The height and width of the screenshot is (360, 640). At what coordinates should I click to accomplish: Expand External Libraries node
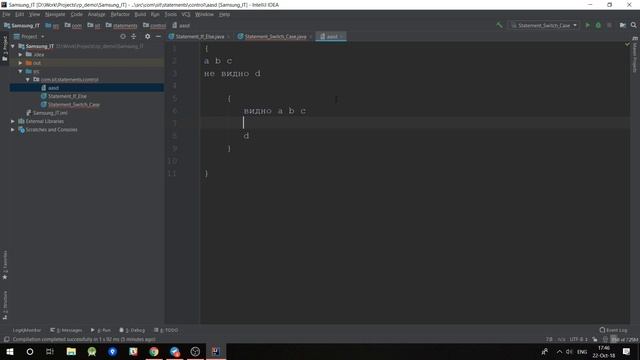[x=13, y=121]
